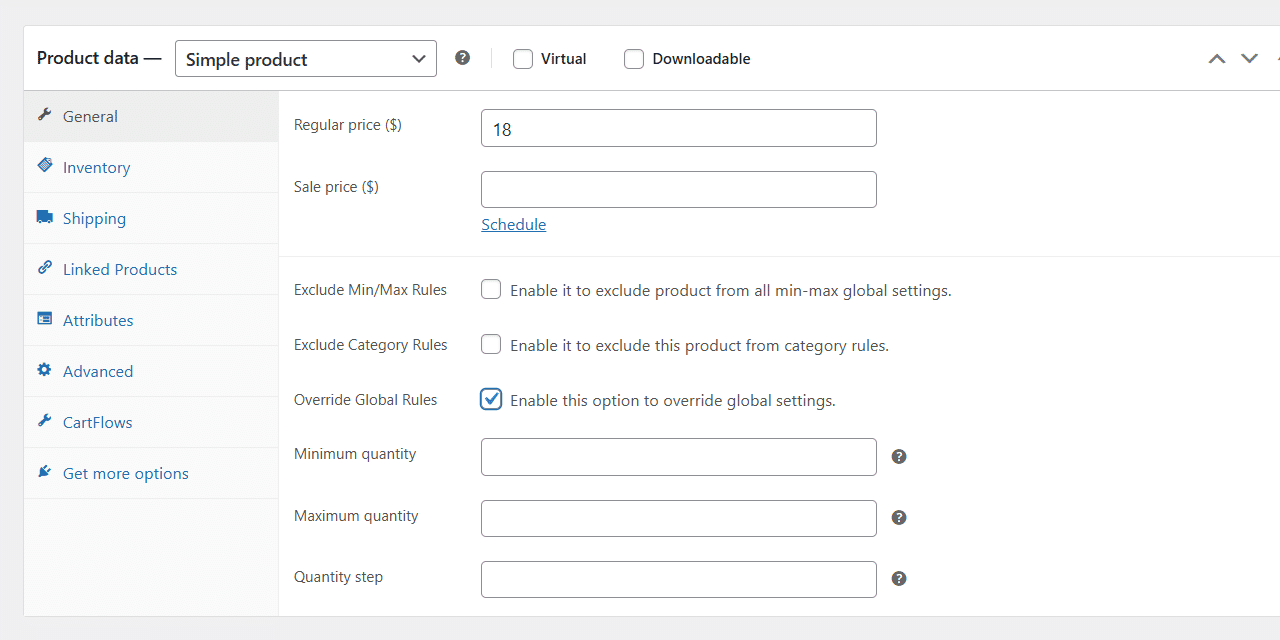Image resolution: width=1280 pixels, height=640 pixels.
Task: Click 'Enable this option to override global settings.' label
Action: (673, 401)
